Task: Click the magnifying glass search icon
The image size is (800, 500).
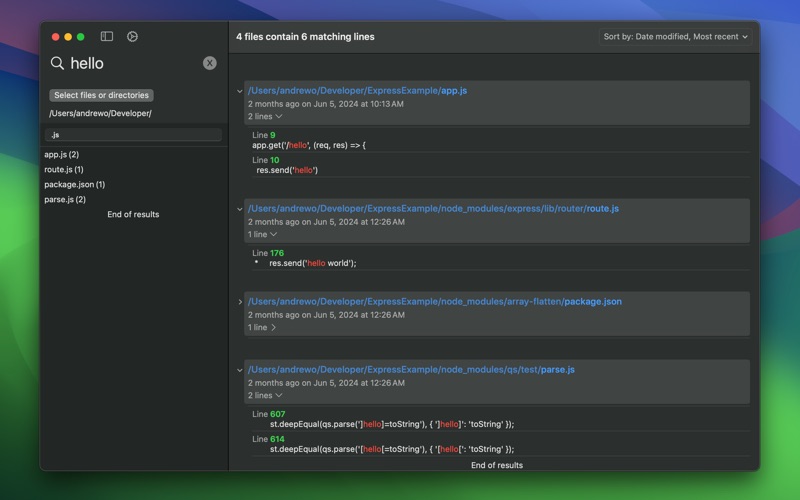Action: coord(57,63)
